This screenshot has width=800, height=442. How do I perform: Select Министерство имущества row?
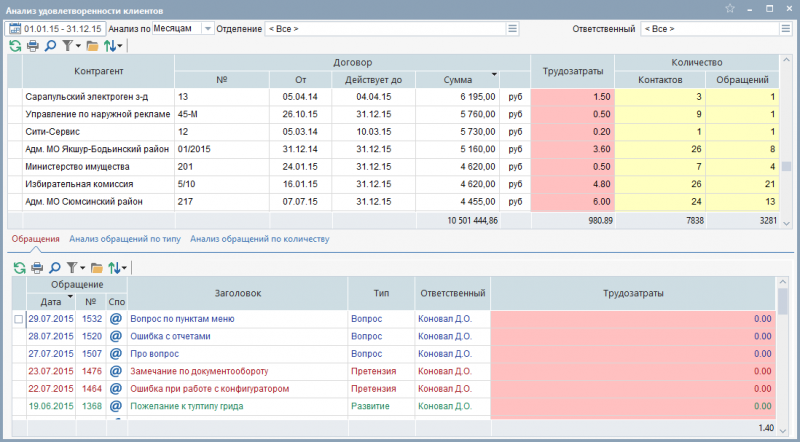(393, 166)
